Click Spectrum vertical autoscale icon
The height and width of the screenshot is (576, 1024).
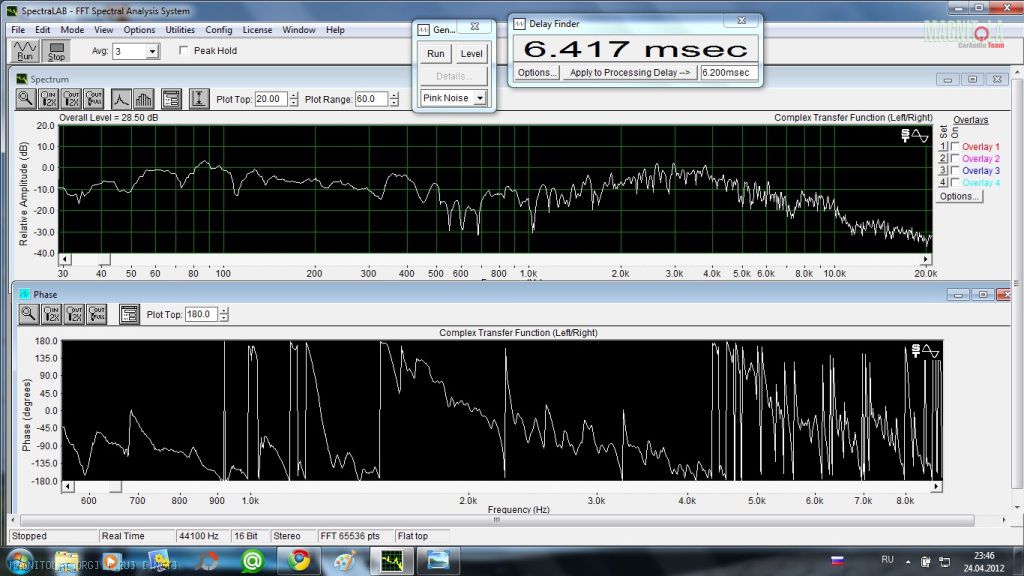pyautogui.click(x=199, y=99)
